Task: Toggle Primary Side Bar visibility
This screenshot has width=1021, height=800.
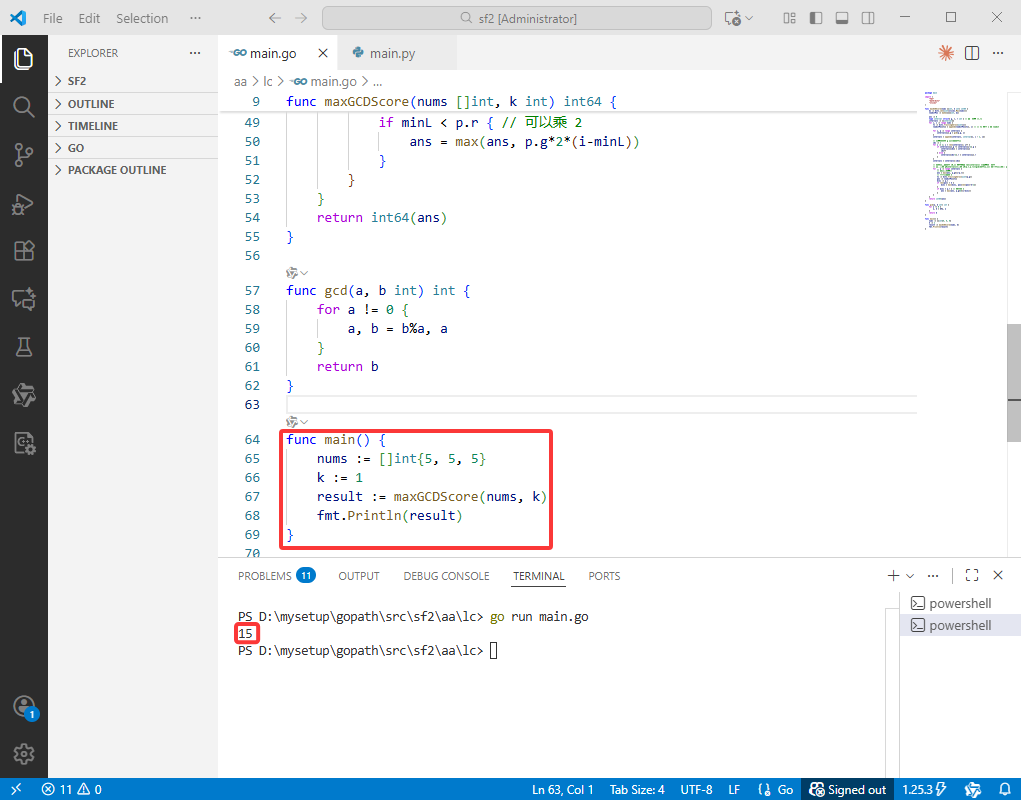Action: [x=816, y=18]
